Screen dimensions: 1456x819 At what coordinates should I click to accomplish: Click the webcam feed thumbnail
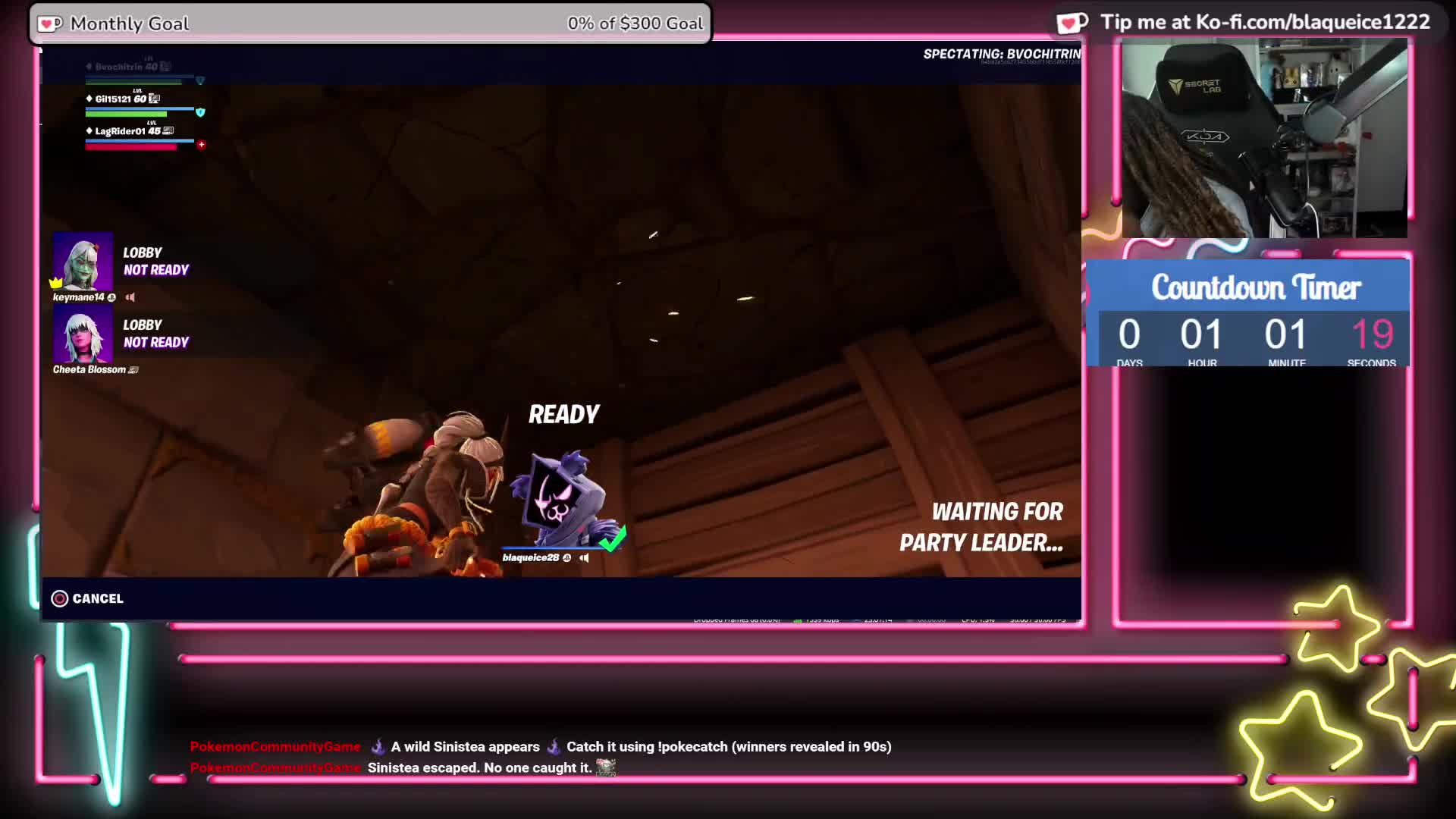point(1264,138)
